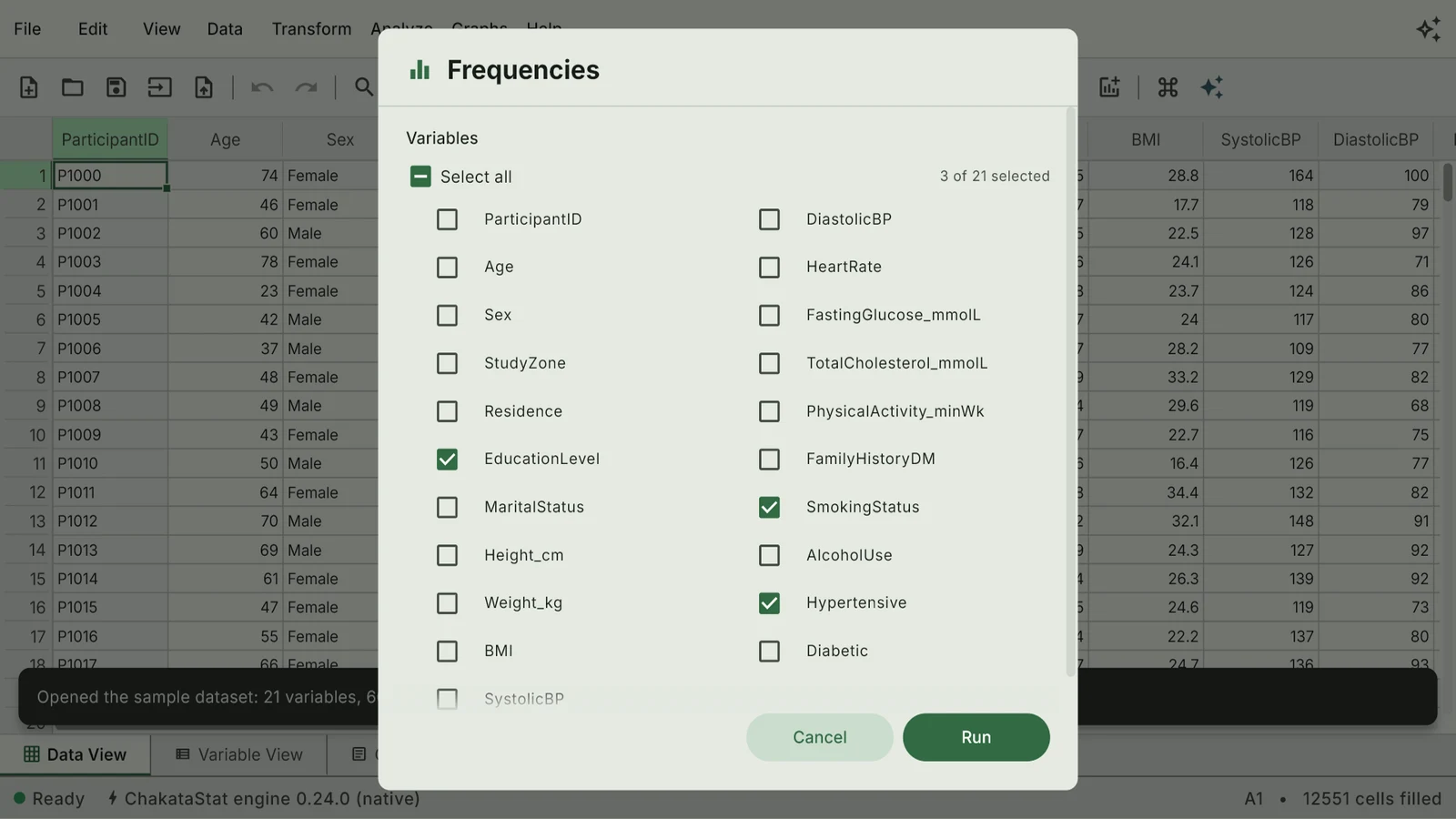Screen dimensions: 1456x819
Task: Toggle the Select all checkbox
Action: click(x=420, y=177)
